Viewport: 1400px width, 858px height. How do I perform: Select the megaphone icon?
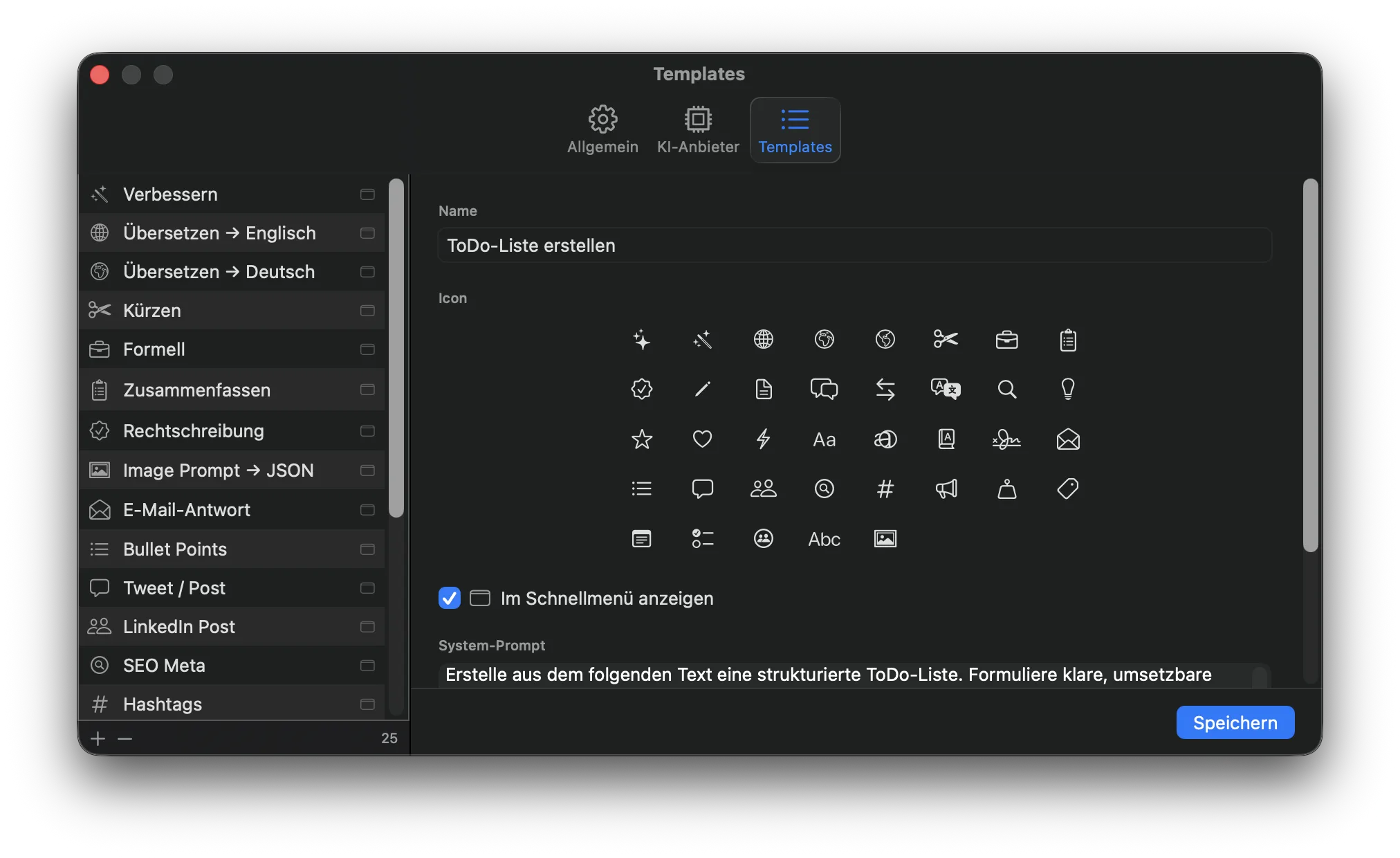pos(946,489)
